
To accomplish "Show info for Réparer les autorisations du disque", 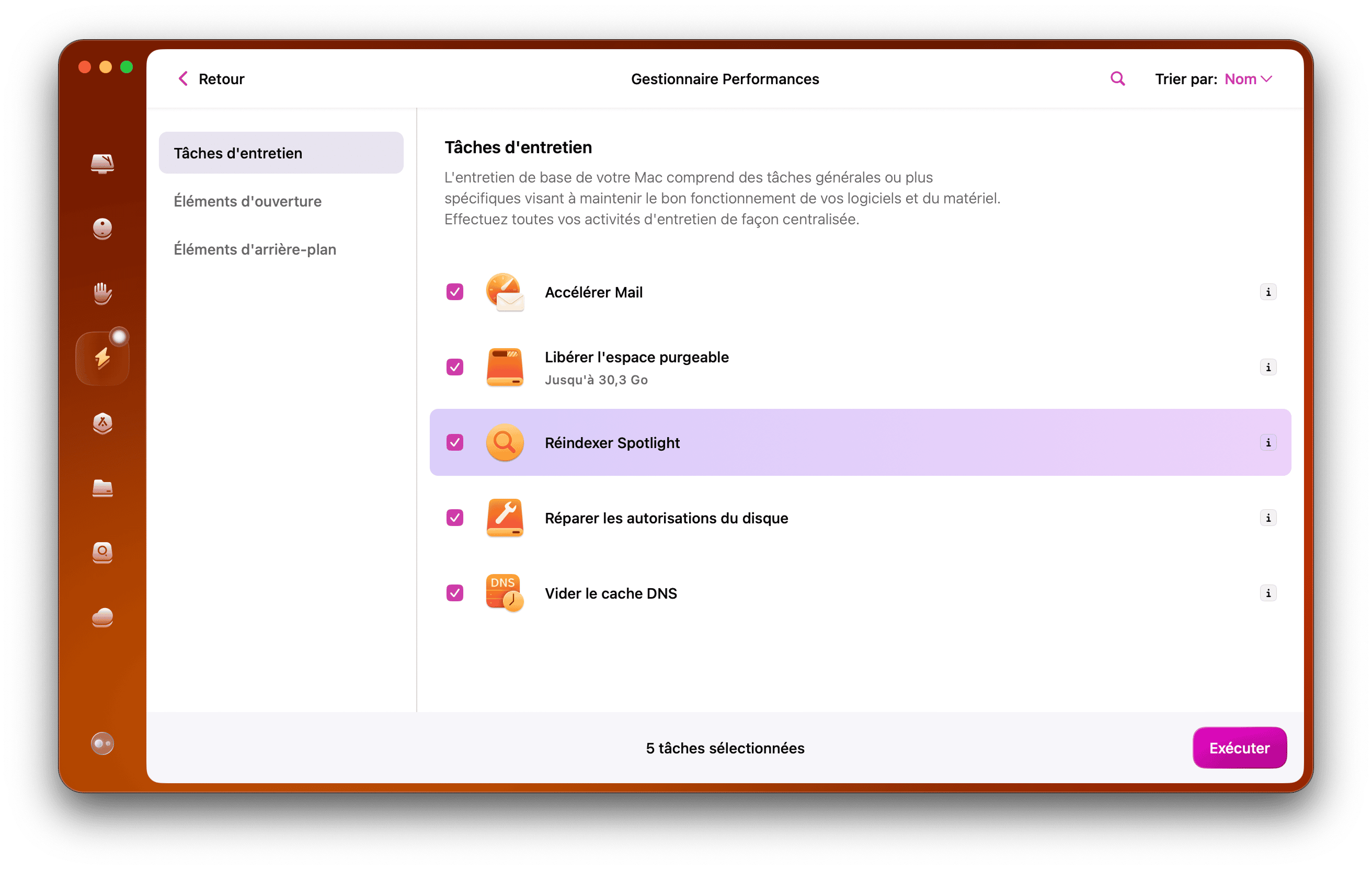I will (x=1268, y=518).
